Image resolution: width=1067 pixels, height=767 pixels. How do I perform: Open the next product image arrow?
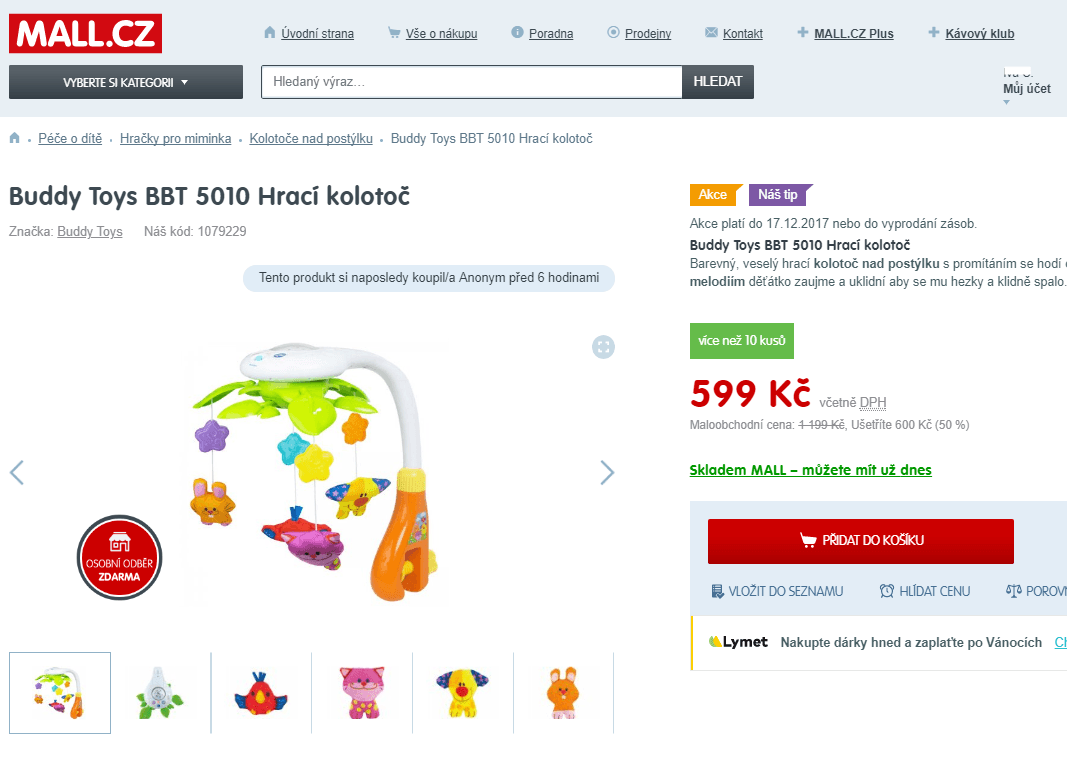coord(607,472)
